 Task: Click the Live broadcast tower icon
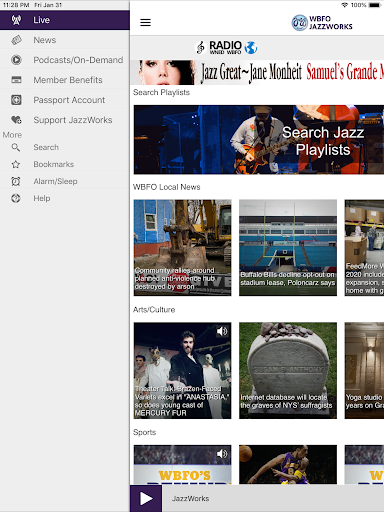(16, 20)
